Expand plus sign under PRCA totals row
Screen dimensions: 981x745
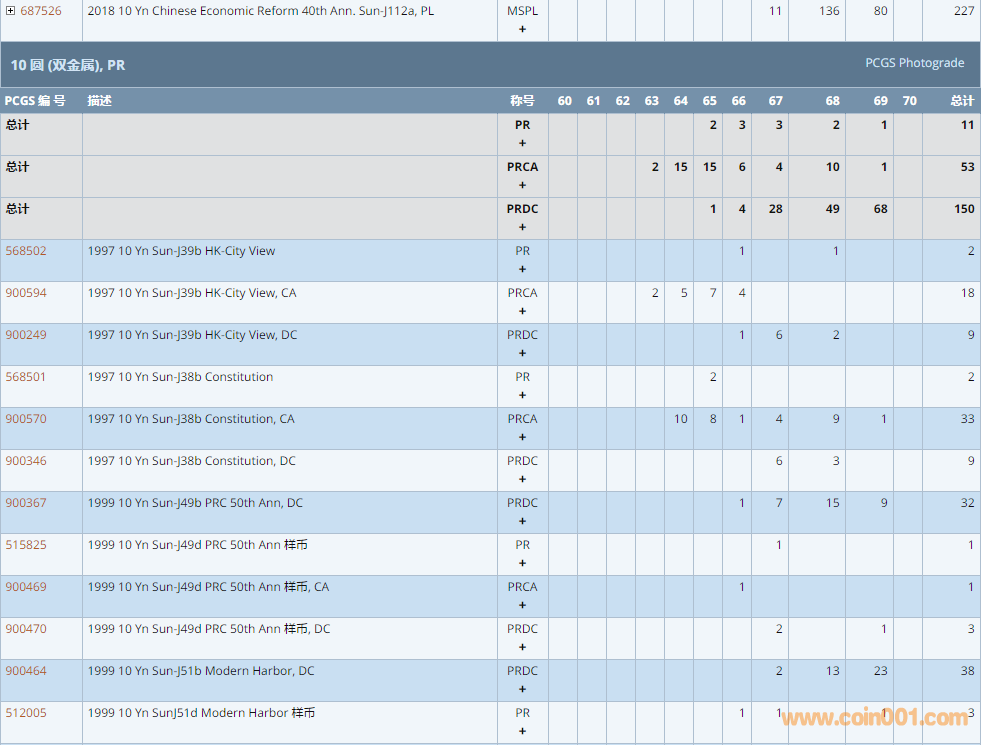tap(522, 185)
